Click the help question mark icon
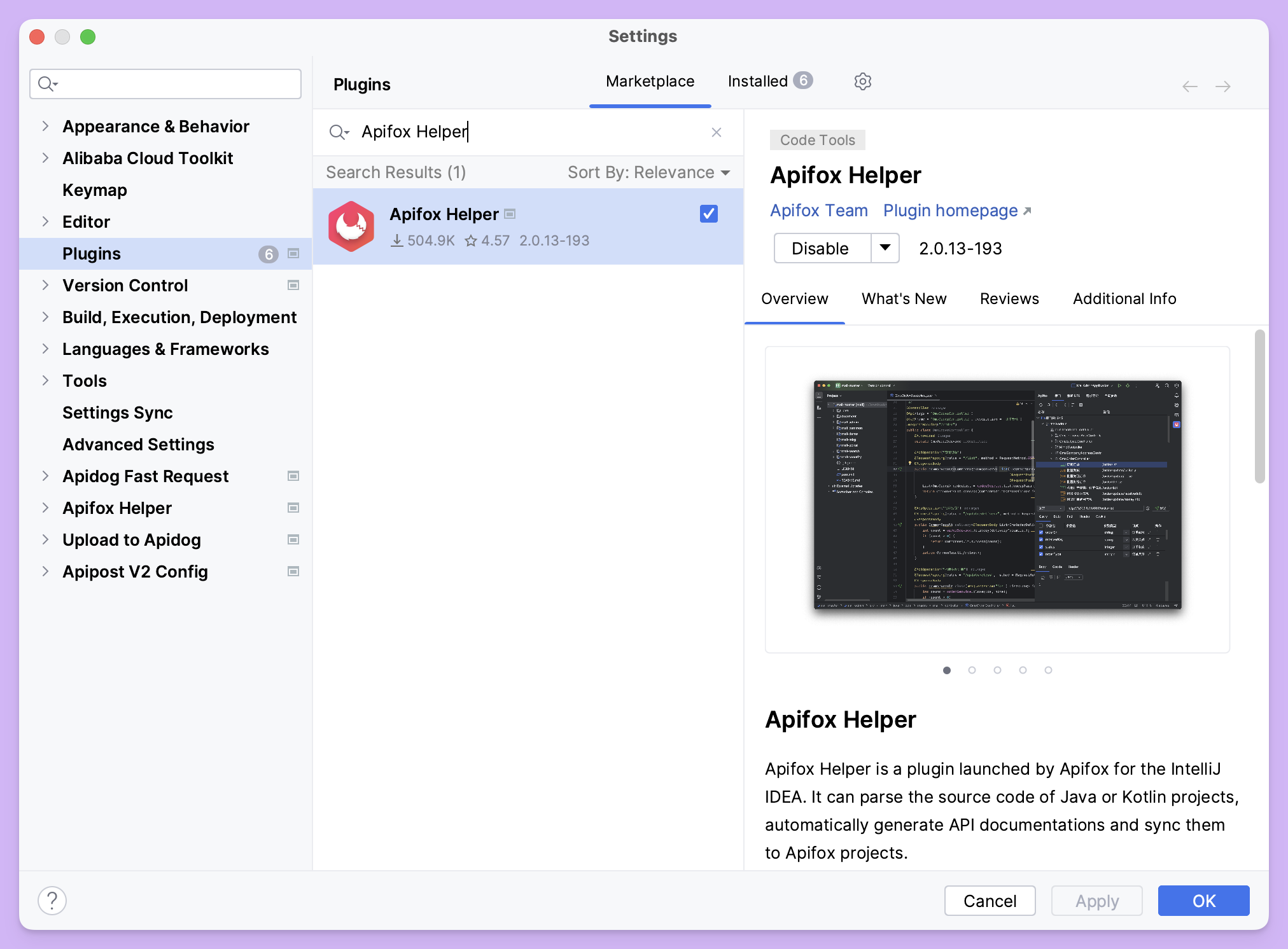Screen dimensions: 1288x949 coord(53,900)
